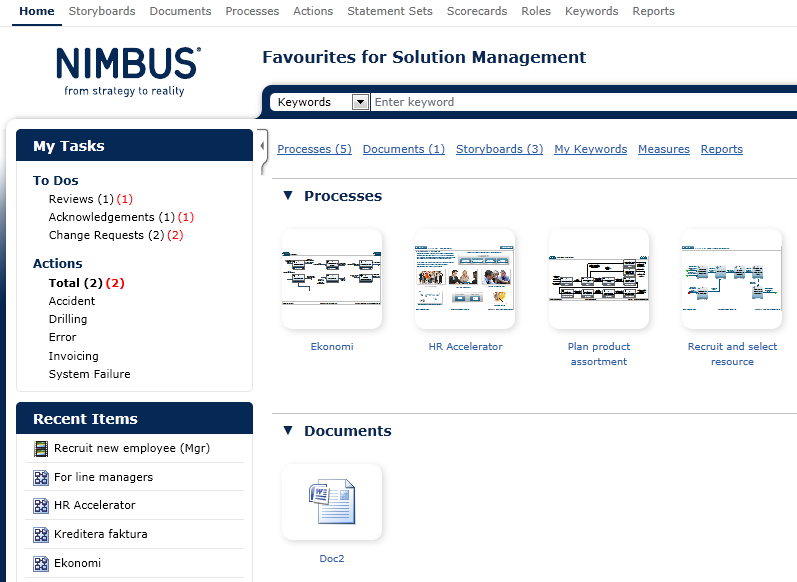Image resolution: width=797 pixels, height=582 pixels.
Task: Click the storyboard icon beside Recruit new employee (Mgr)
Action: pyautogui.click(x=41, y=448)
